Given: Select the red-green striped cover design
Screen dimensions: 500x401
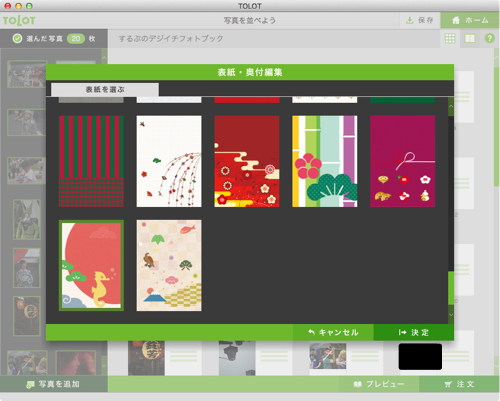Looking at the screenshot, I should coord(91,161).
